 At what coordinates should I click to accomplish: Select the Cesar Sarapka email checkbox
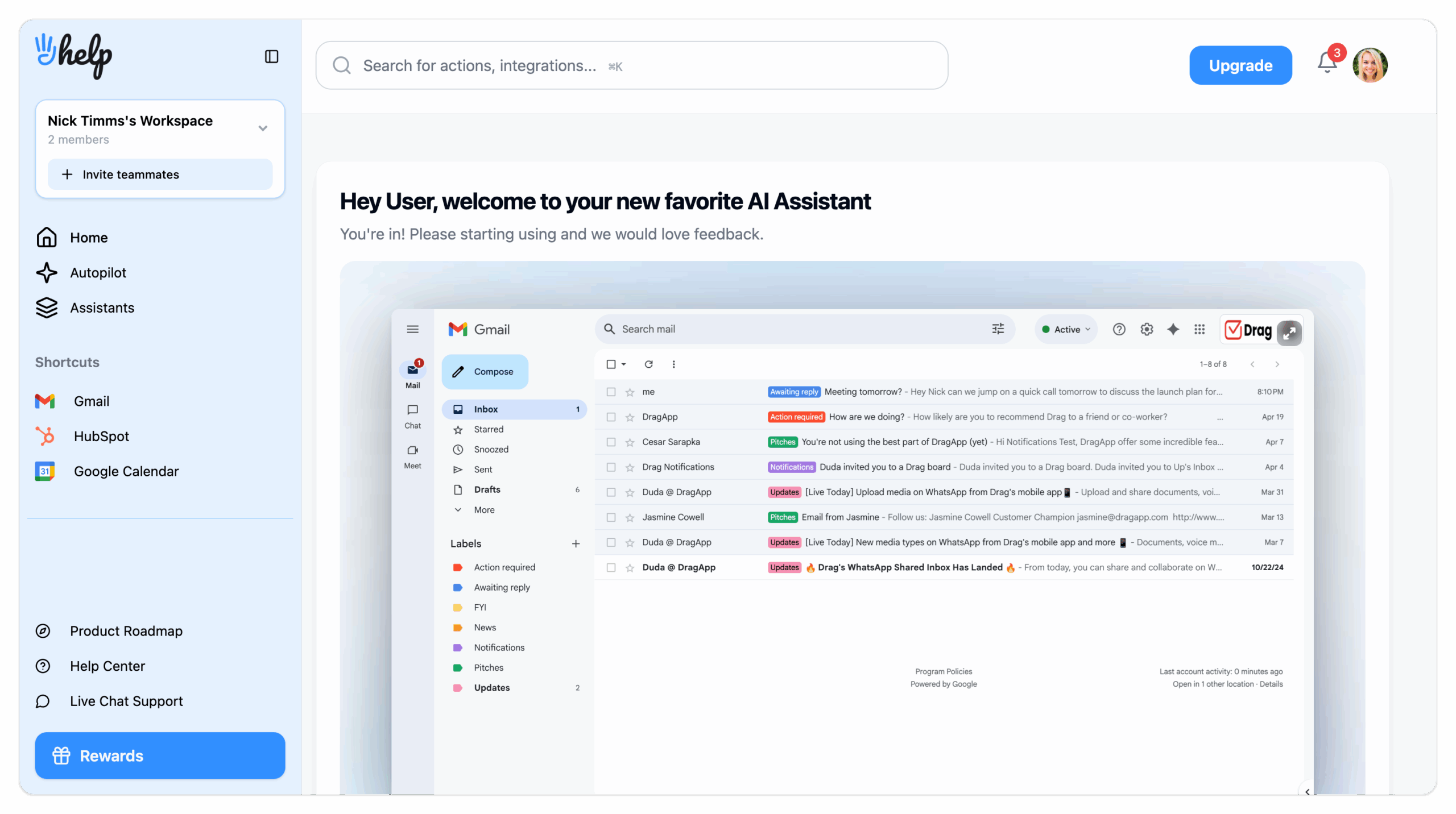[611, 442]
